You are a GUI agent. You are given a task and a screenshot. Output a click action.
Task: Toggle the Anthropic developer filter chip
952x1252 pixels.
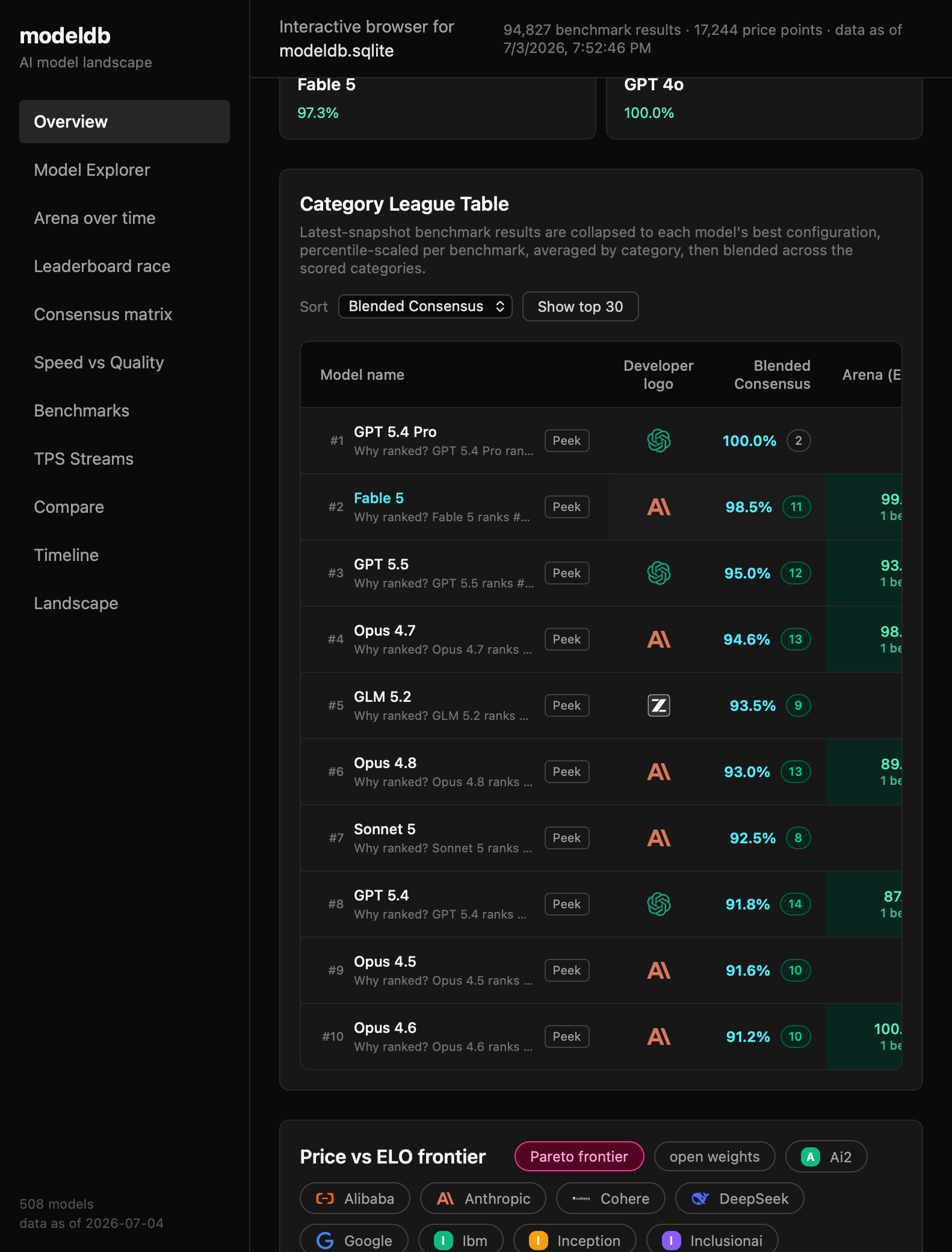[x=483, y=1198]
